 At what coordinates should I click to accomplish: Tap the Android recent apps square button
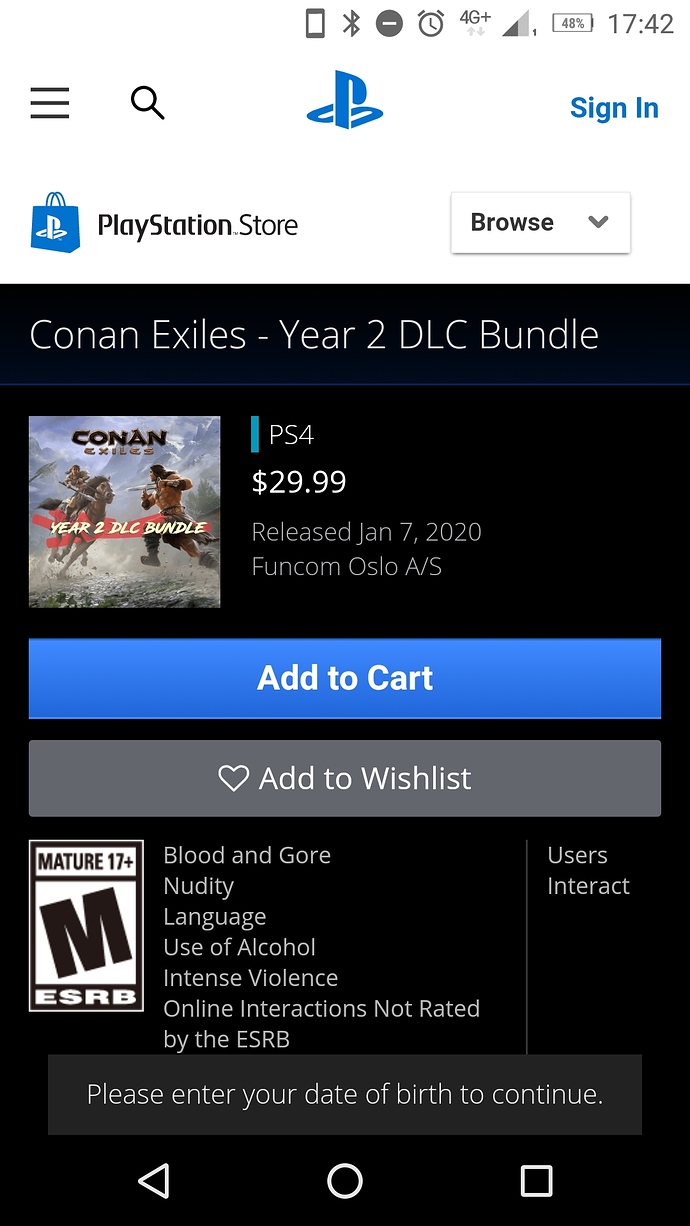pyautogui.click(x=536, y=1180)
